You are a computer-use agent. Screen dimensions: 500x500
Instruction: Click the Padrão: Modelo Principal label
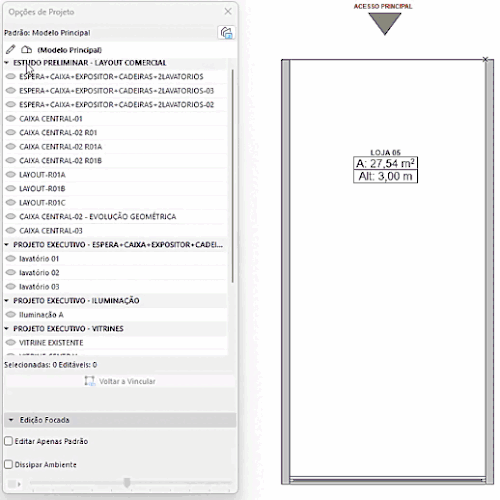pyautogui.click(x=47, y=33)
